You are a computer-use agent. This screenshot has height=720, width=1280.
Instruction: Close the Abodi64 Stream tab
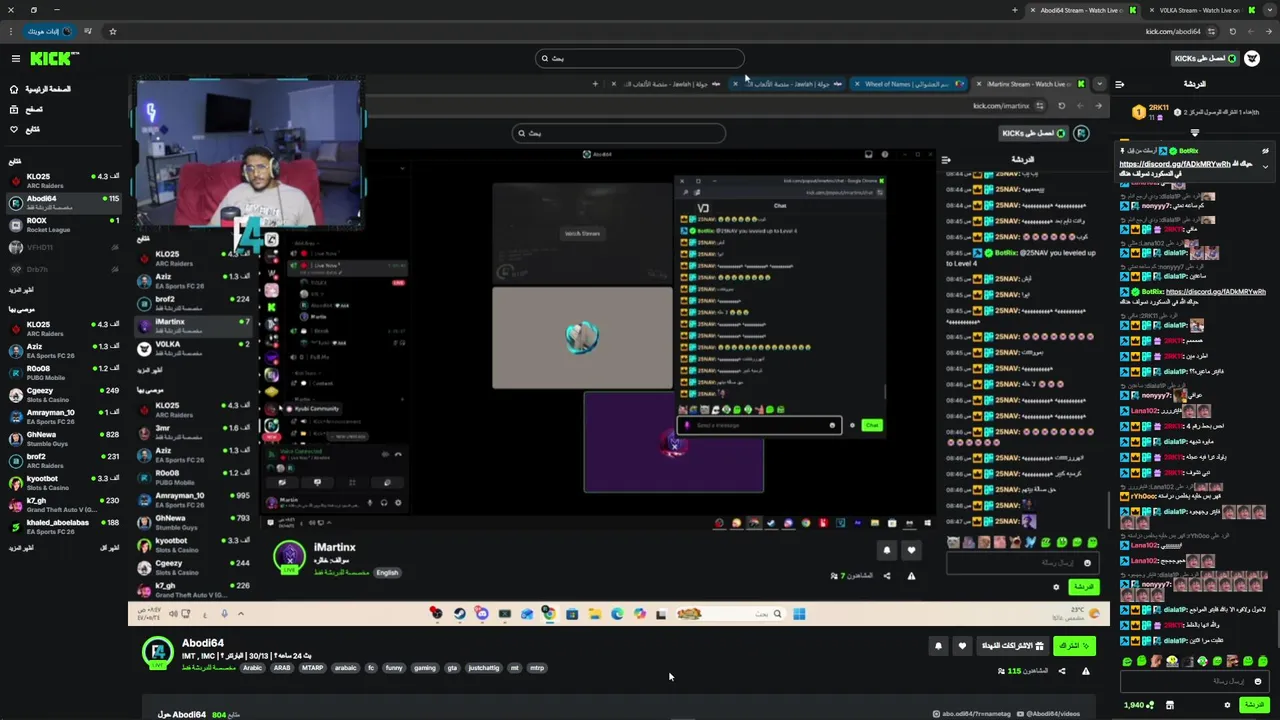click(1033, 10)
